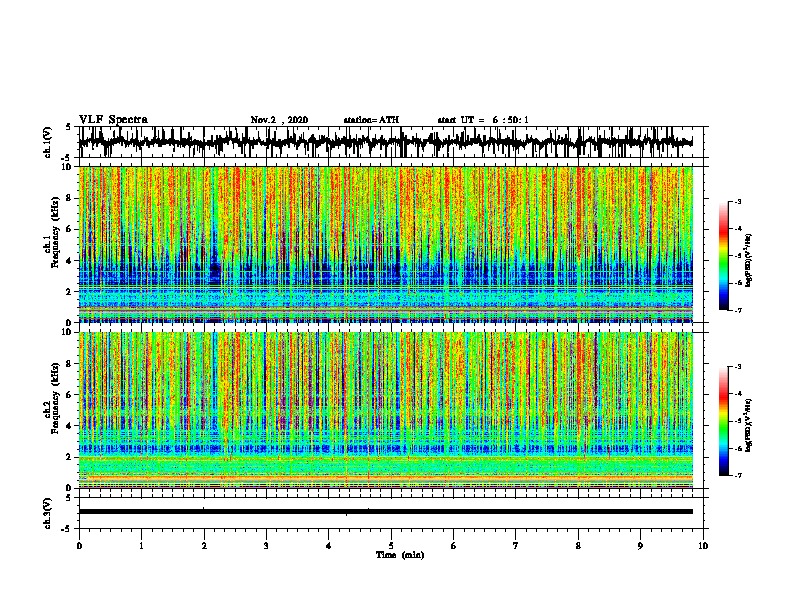
Task: Click the '-4' label on ch.1 color bar
Action: 738,229
